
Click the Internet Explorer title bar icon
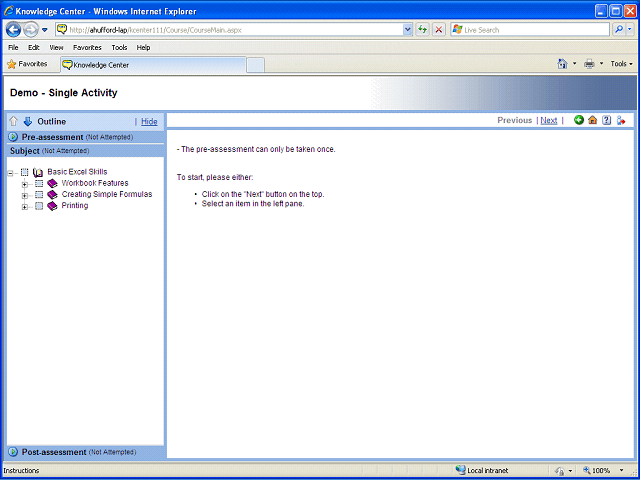[x=9, y=11]
